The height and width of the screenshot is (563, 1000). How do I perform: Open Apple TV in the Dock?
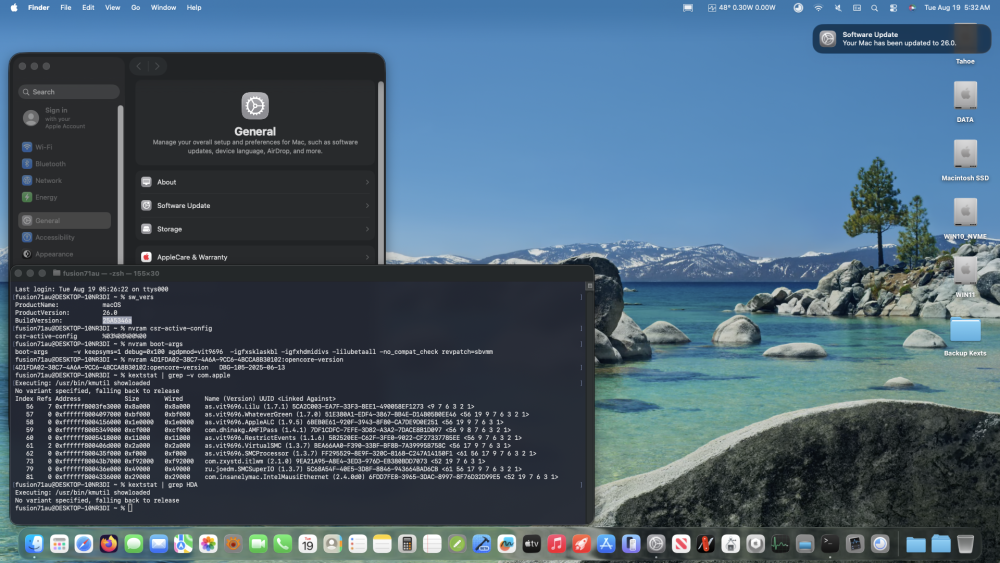[531, 544]
